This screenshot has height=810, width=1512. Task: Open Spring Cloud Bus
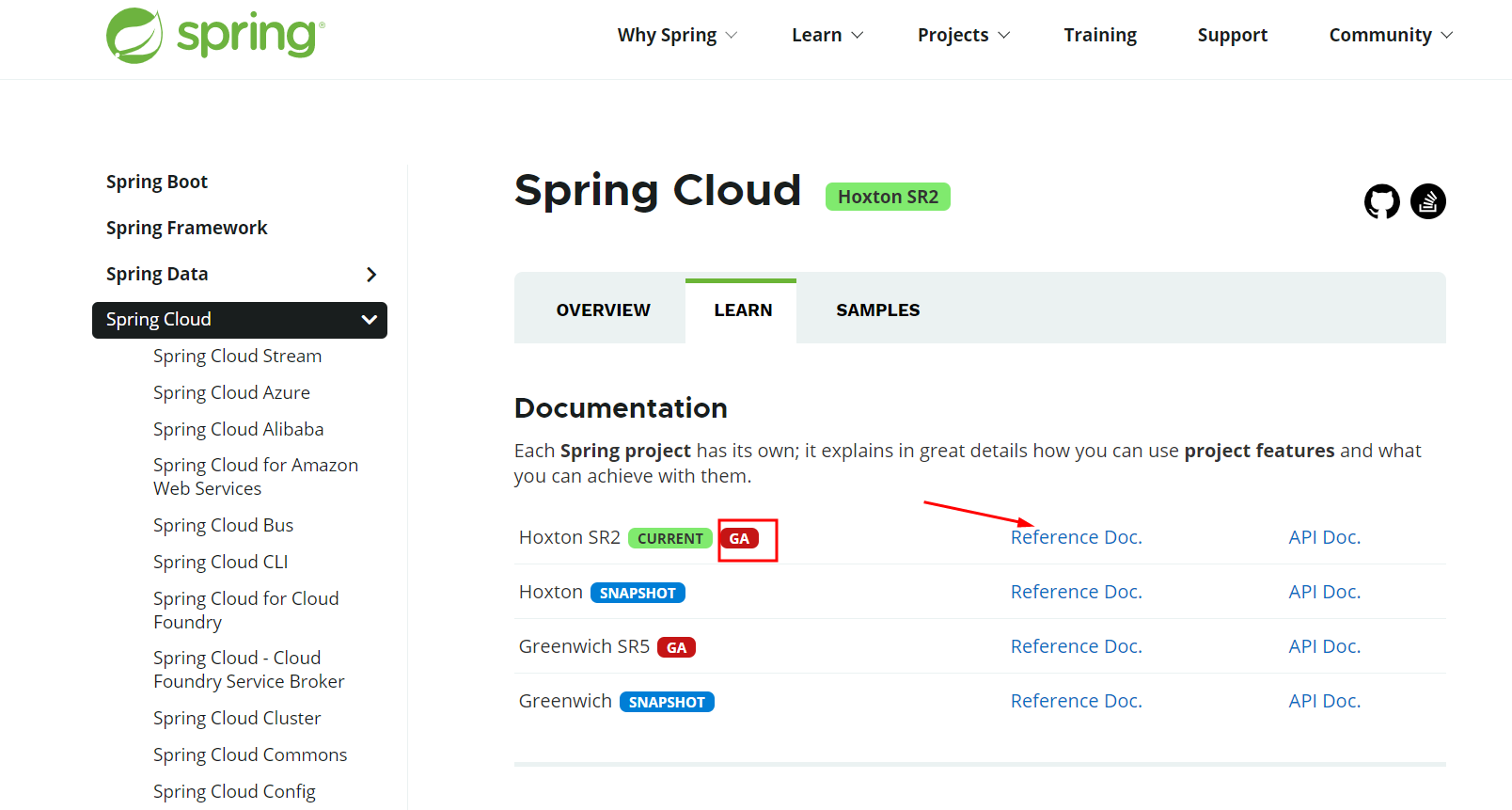[224, 525]
